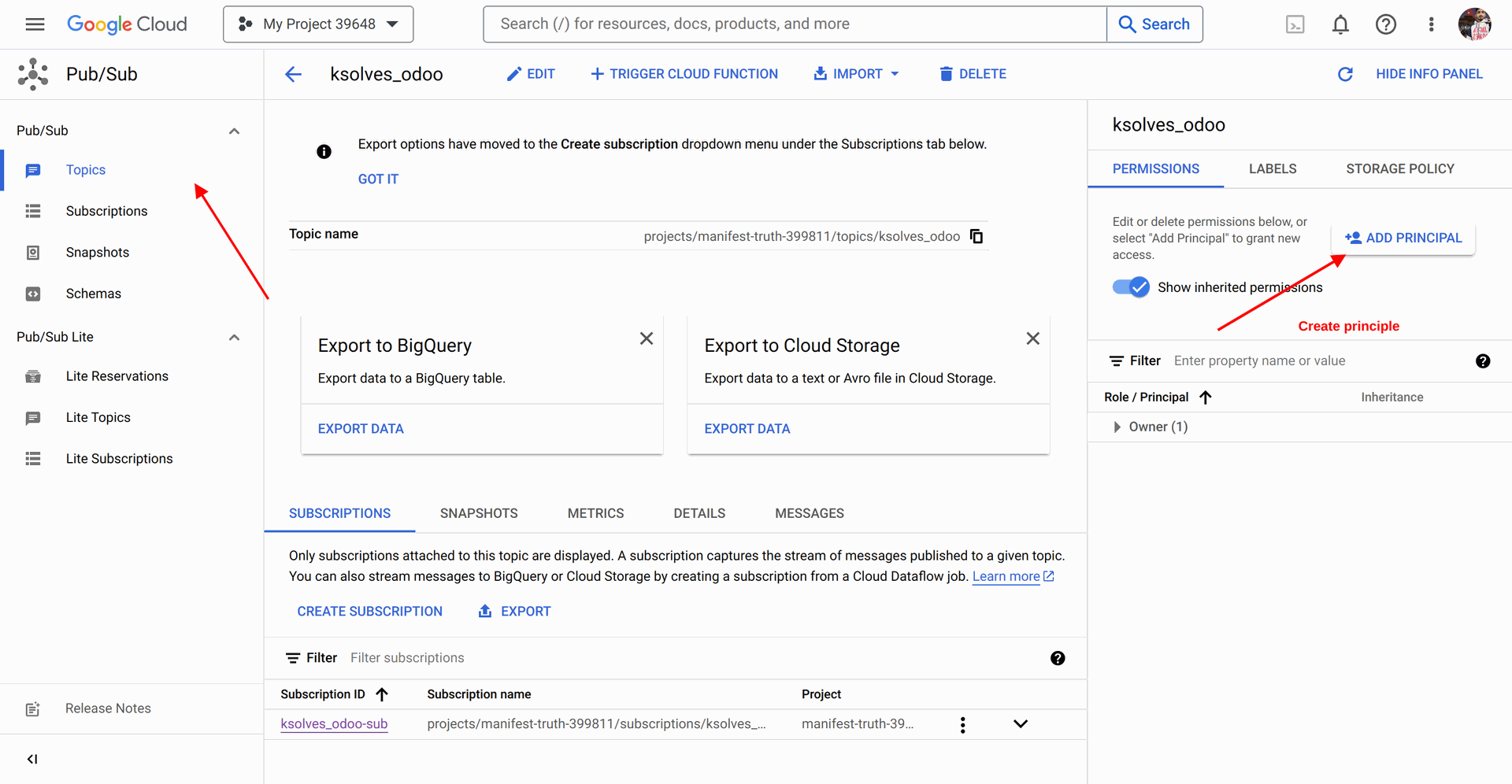The height and width of the screenshot is (784, 1512).
Task: Open the ksolves_odoo-sub subscription link
Action: pyautogui.click(x=334, y=724)
